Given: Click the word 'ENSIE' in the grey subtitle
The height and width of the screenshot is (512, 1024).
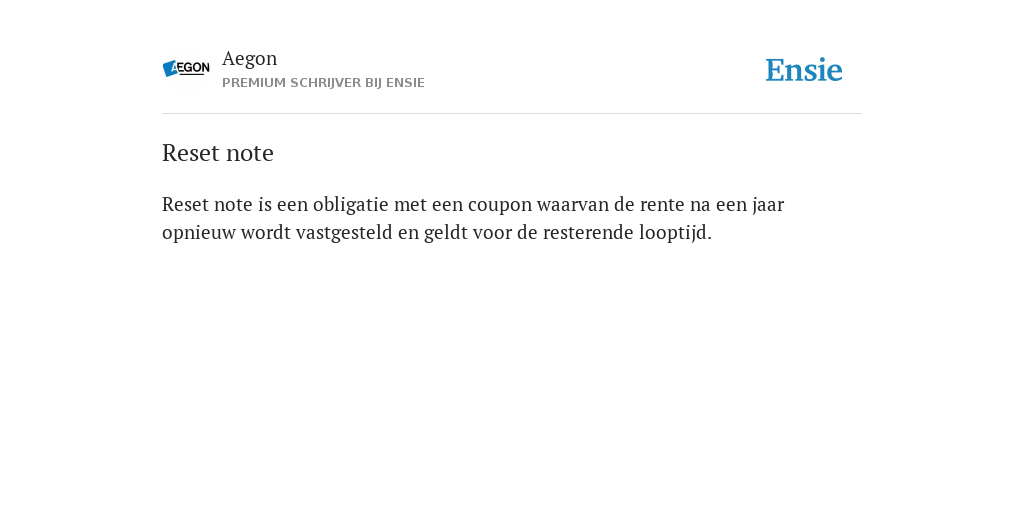Looking at the screenshot, I should click(406, 83).
